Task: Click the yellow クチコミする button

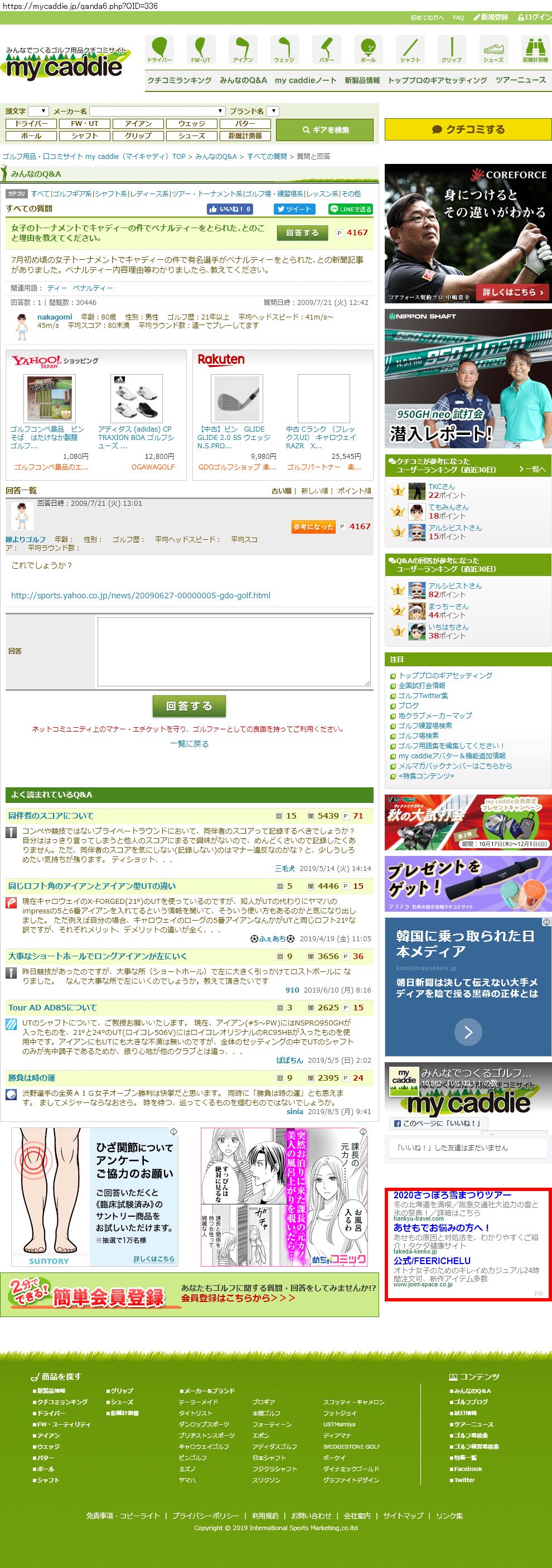Action: point(468,130)
